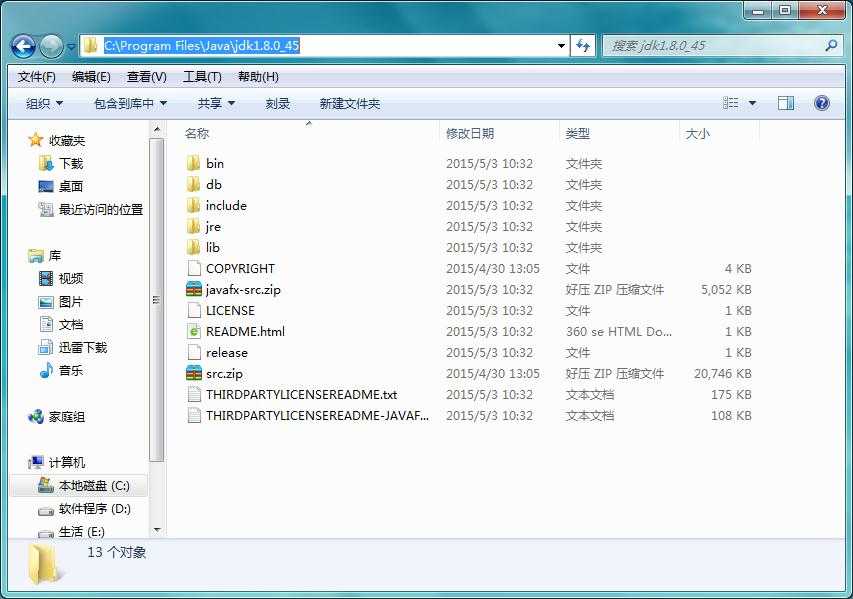Open recent pages dropdown arrow

coord(71,47)
